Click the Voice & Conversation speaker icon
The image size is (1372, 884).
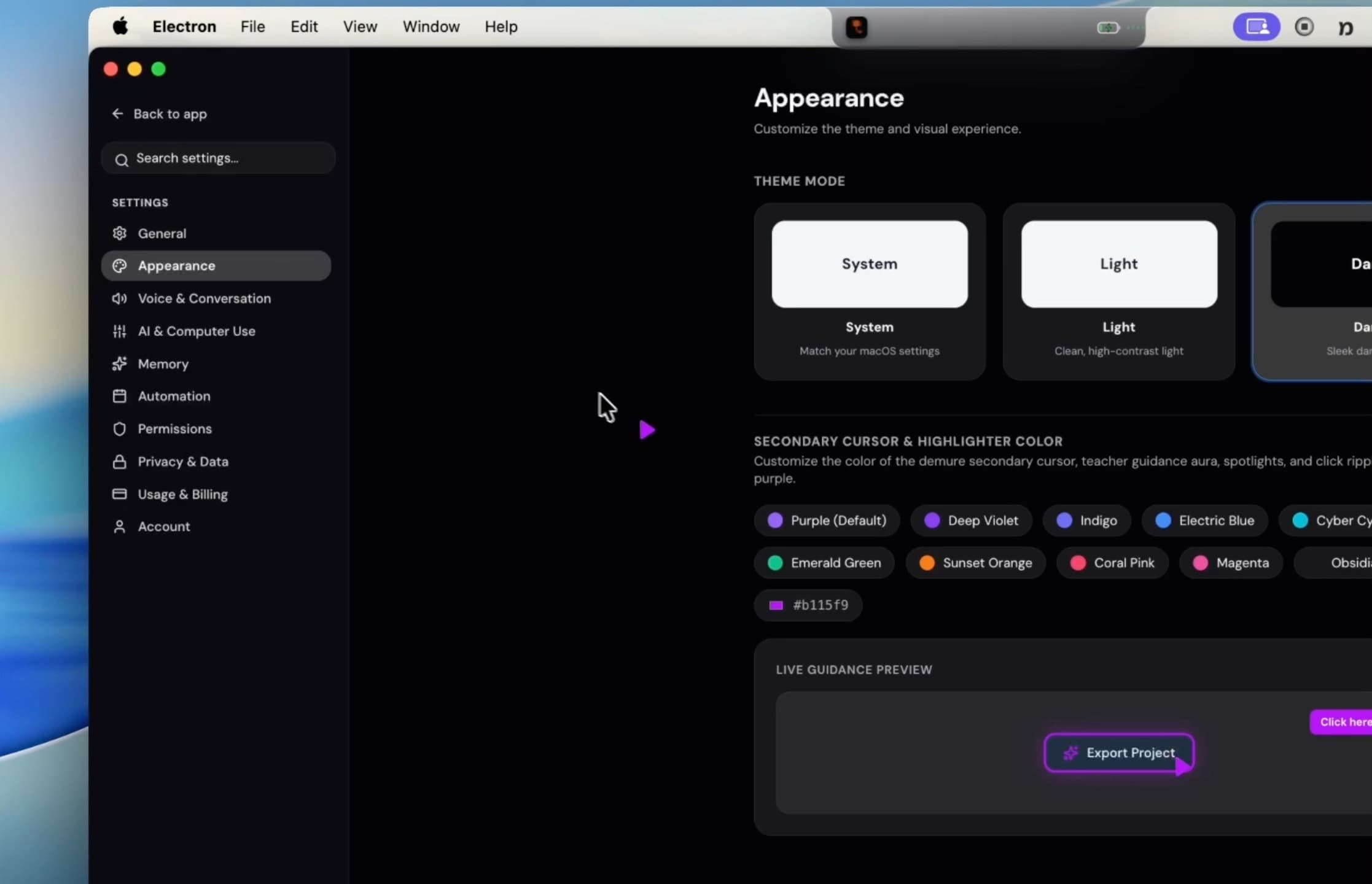[120, 298]
